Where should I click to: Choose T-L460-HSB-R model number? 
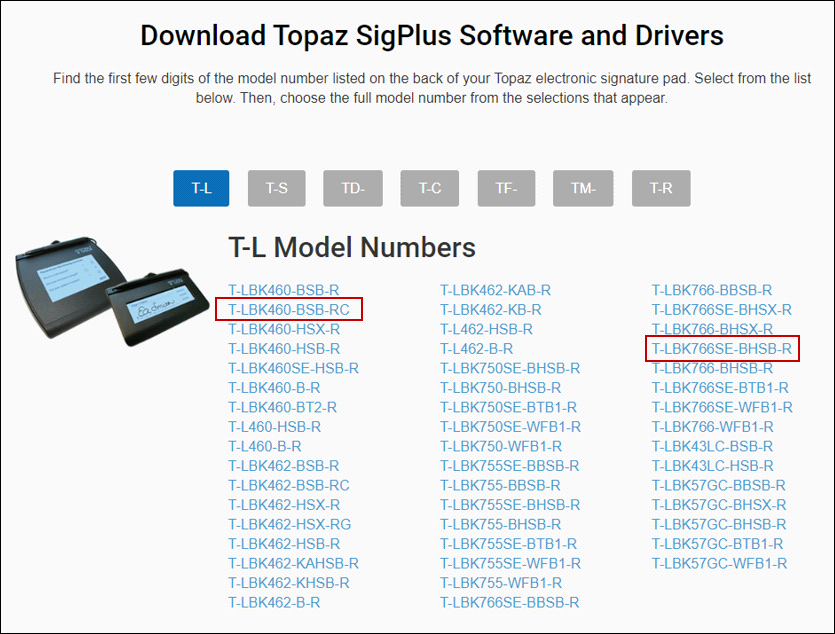click(x=275, y=427)
